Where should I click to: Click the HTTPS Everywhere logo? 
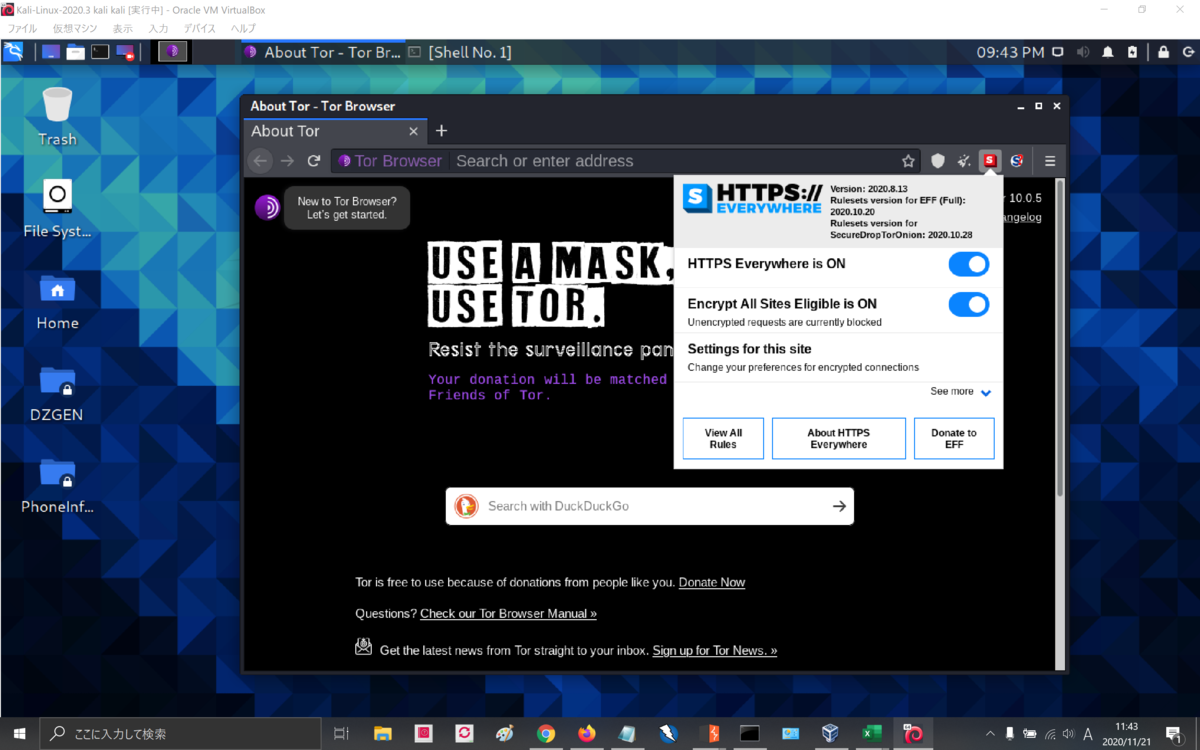(x=752, y=198)
